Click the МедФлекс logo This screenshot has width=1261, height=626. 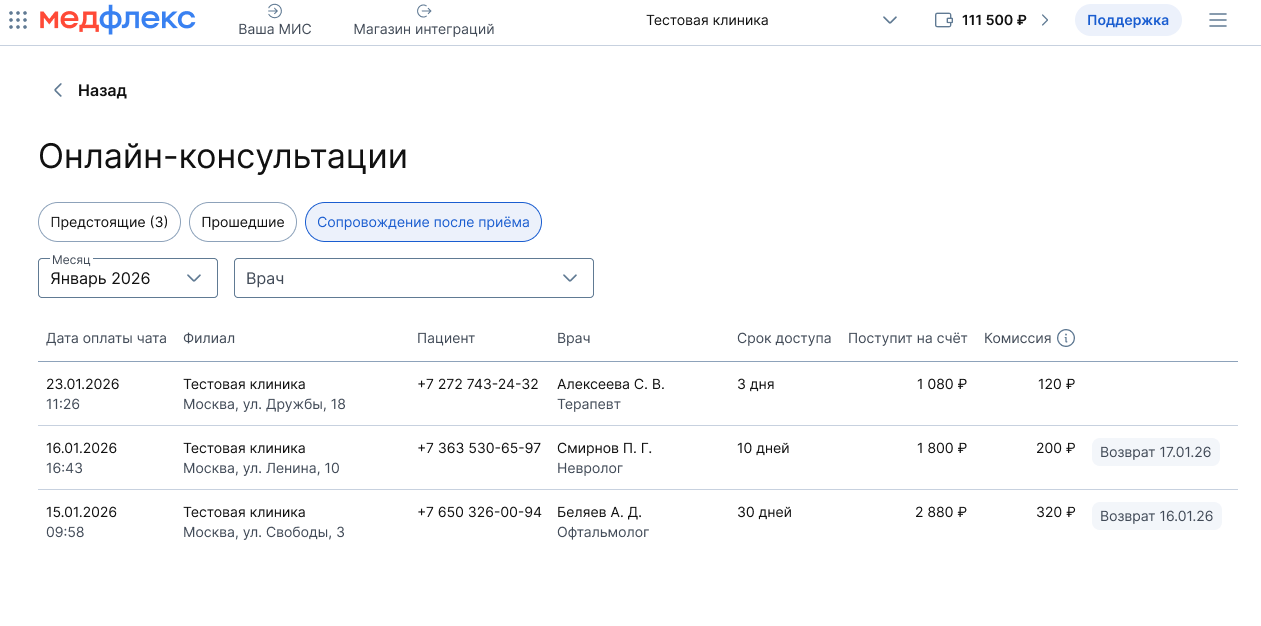point(117,20)
